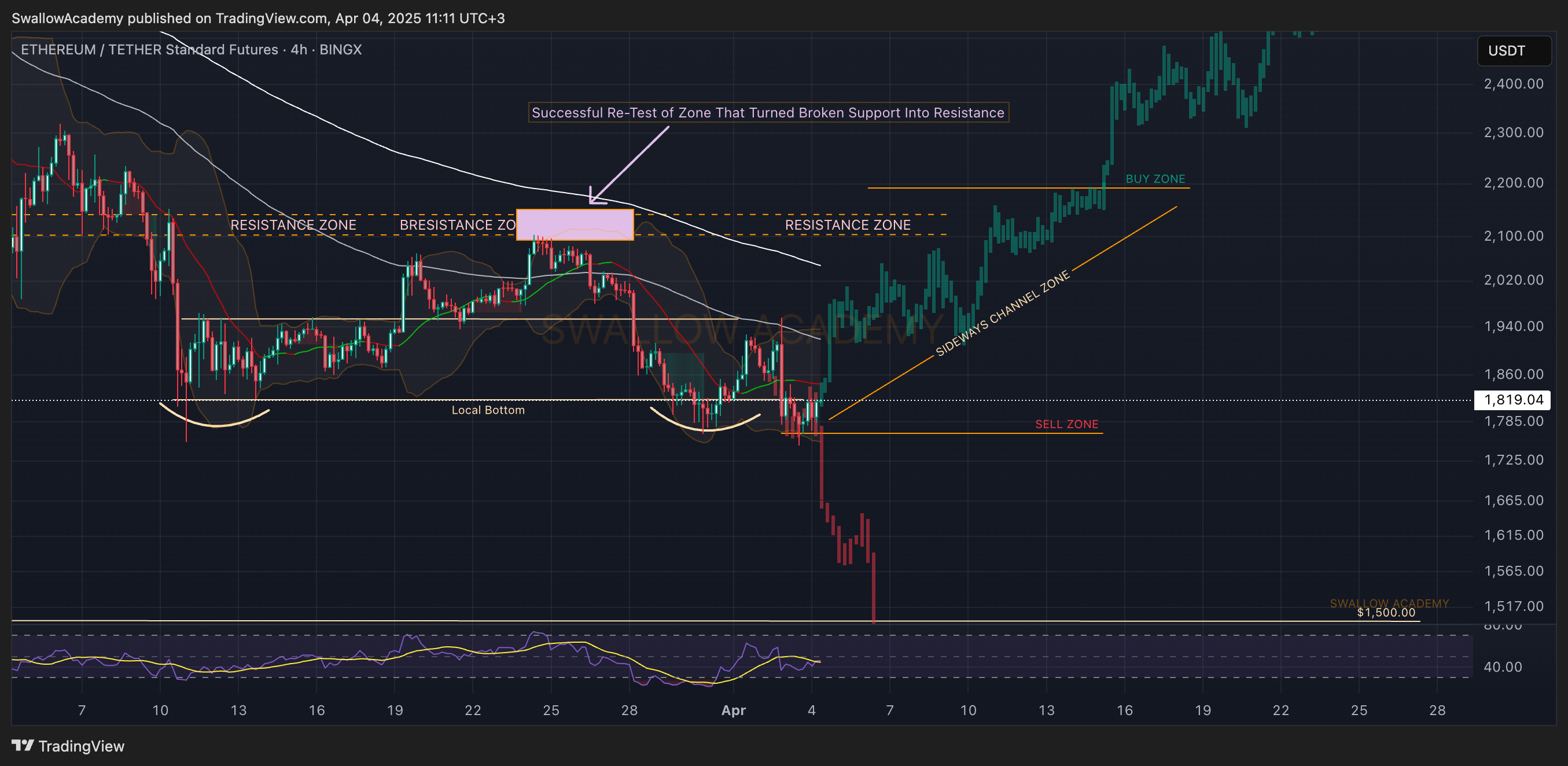This screenshot has width=1568, height=766.
Task: Click the $1,500.00 price level label
Action: [x=1386, y=613]
